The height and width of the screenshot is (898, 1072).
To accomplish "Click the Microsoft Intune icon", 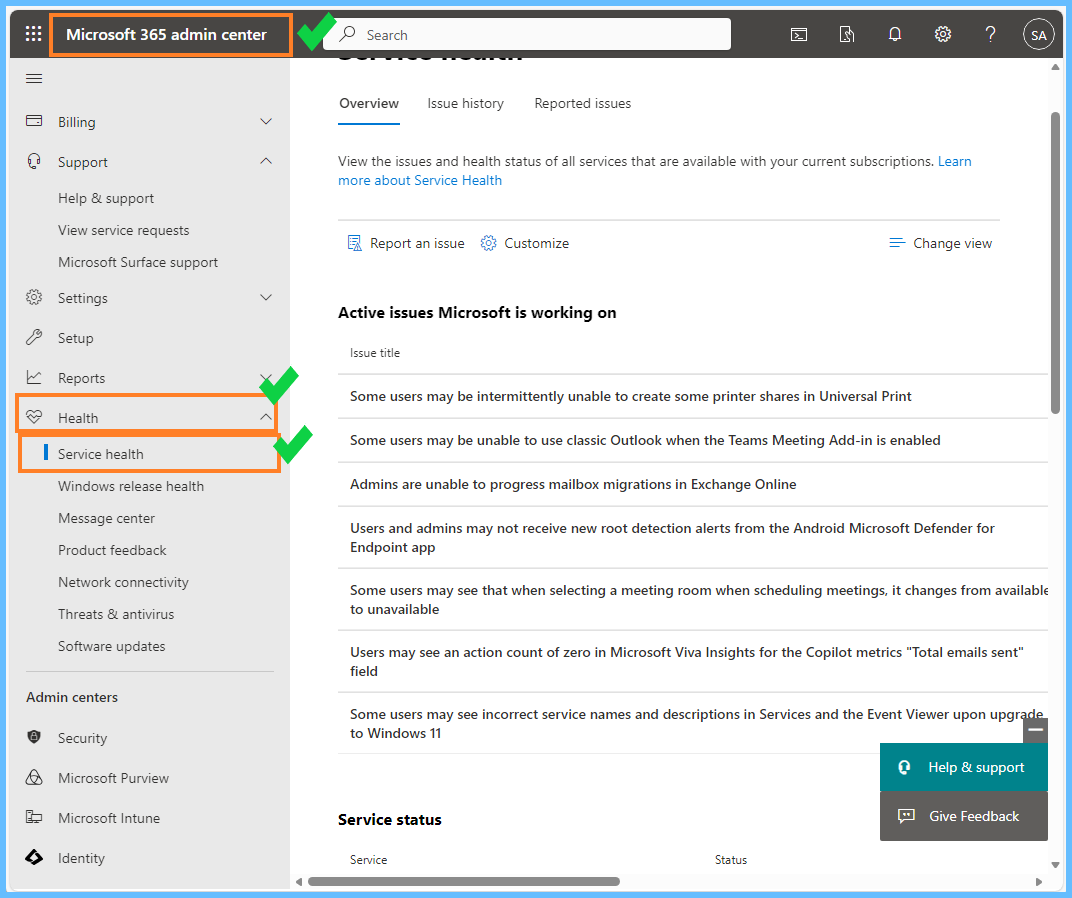I will [x=34, y=817].
